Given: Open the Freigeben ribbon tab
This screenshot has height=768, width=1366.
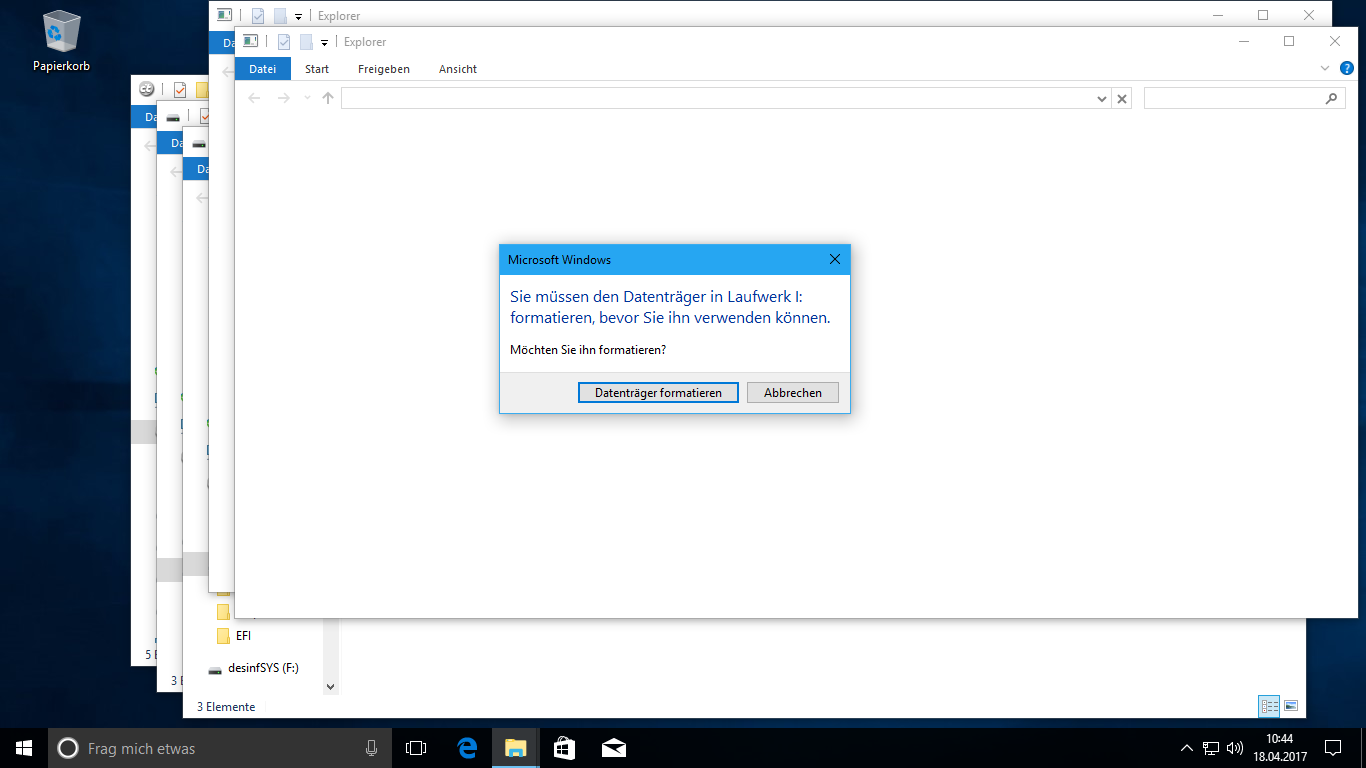Looking at the screenshot, I should point(384,69).
